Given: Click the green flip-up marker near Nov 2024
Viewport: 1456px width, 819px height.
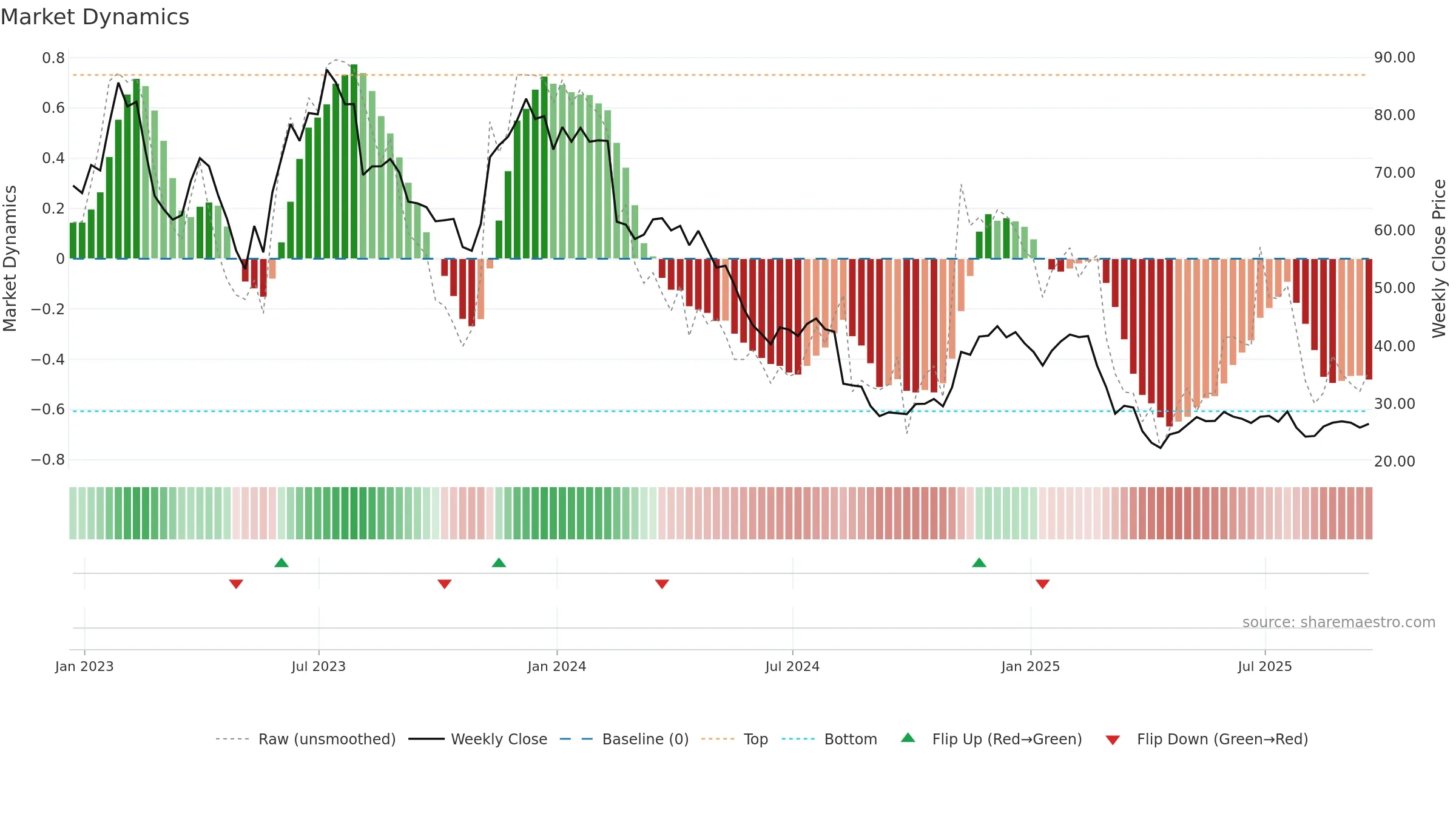Looking at the screenshot, I should click(x=979, y=562).
